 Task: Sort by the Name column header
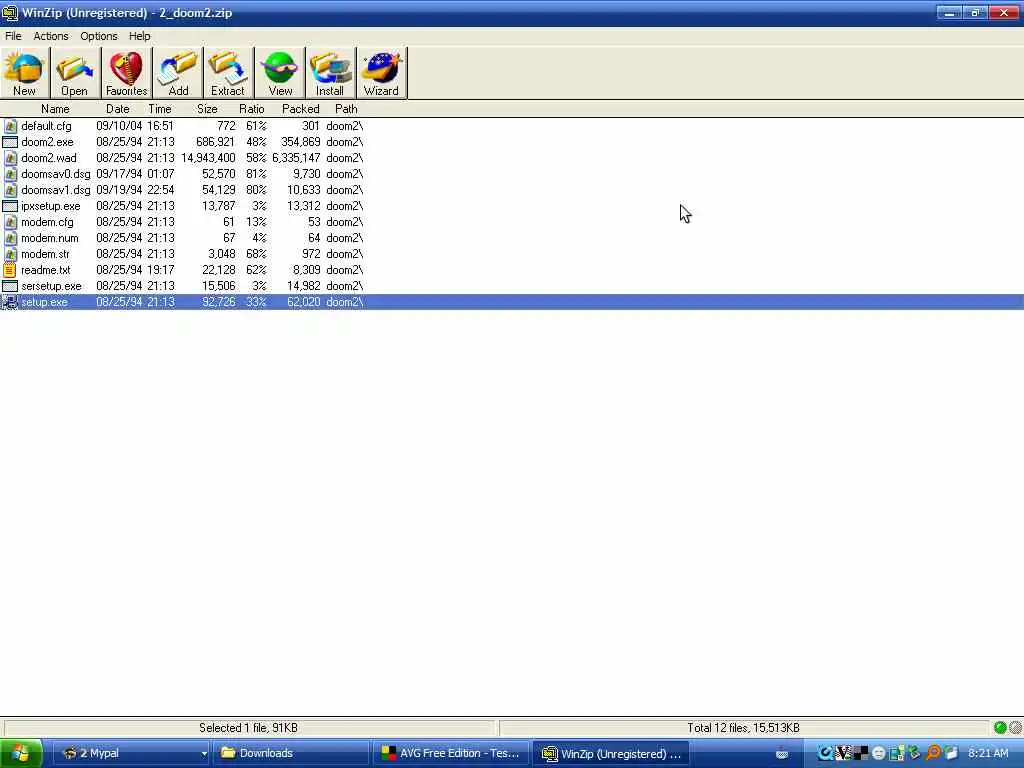(55, 109)
